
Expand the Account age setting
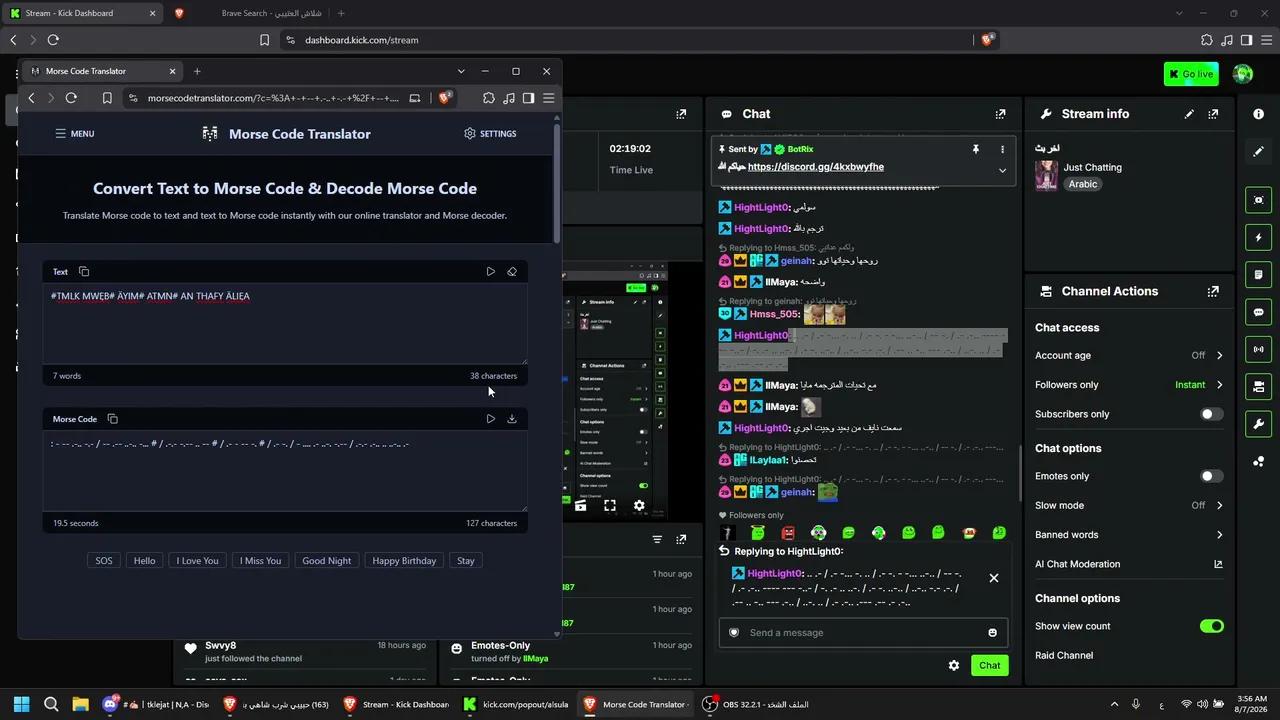[1129, 356]
